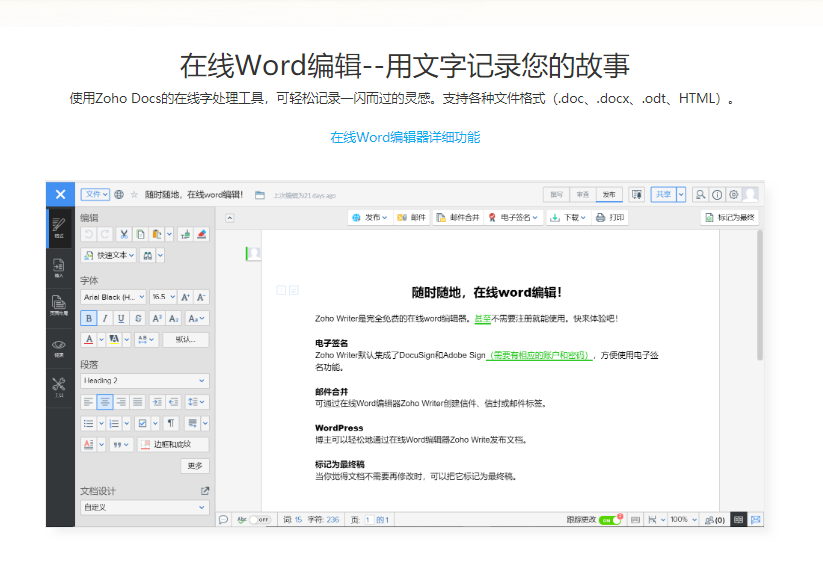Expand the 100% zoom dropdown
Screen dimensions: 823x562
point(683,519)
